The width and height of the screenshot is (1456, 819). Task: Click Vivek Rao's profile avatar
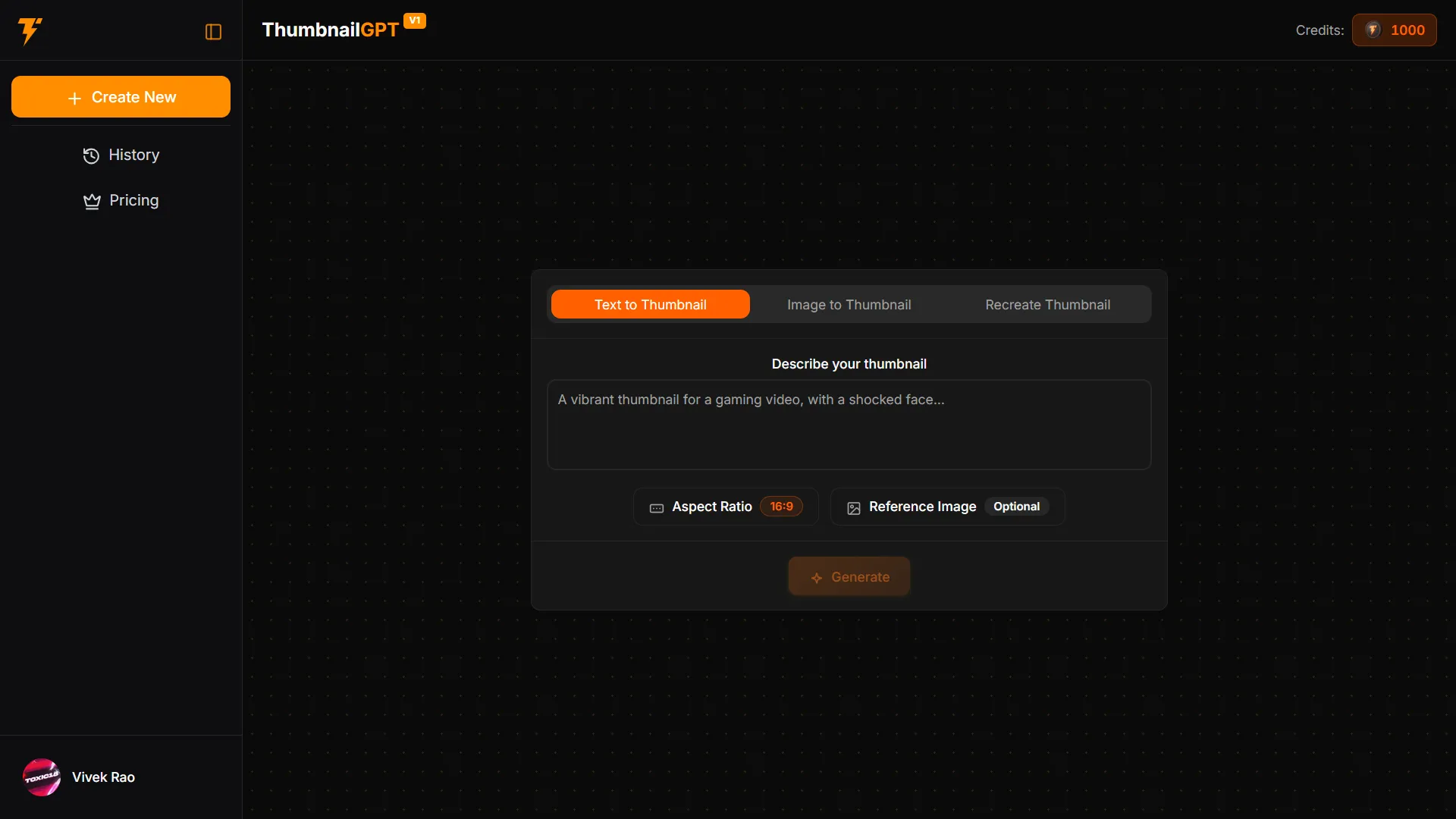(42, 777)
